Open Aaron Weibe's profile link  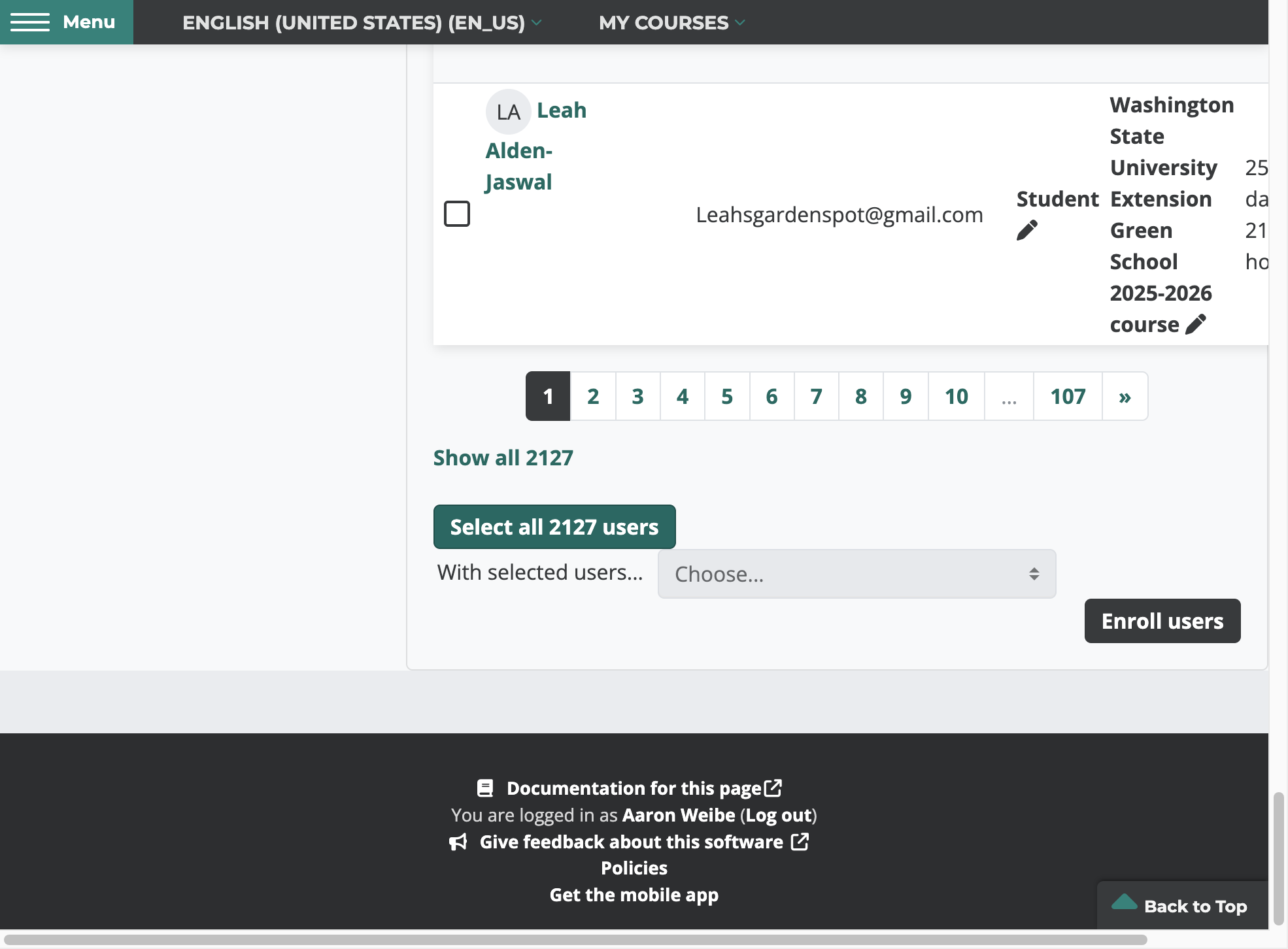coord(679,815)
